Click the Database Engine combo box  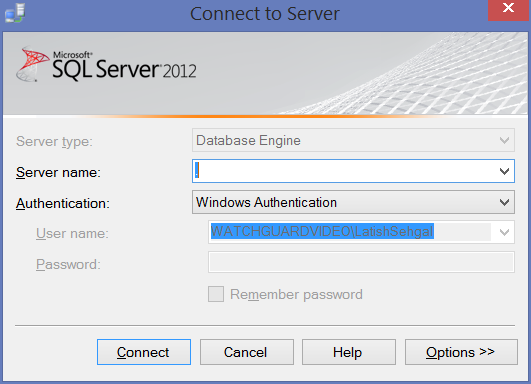[x=353, y=140]
